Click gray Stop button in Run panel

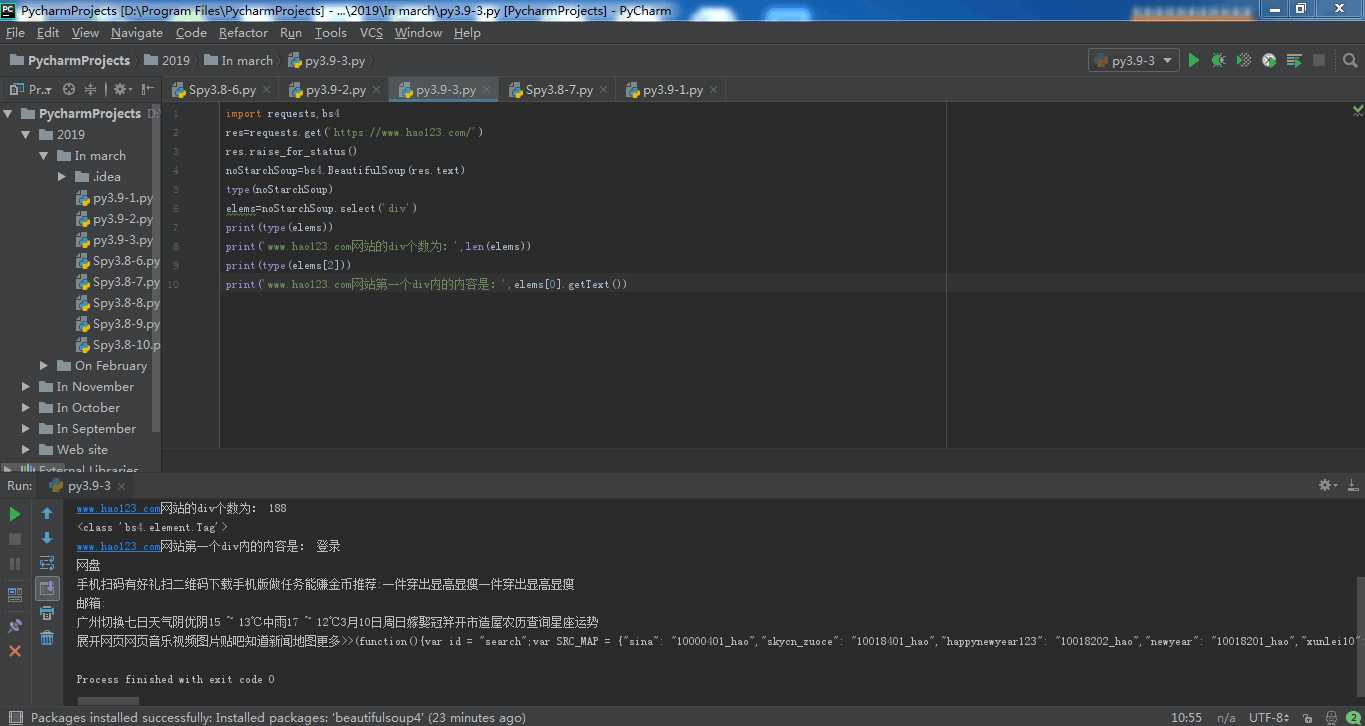(x=15, y=539)
